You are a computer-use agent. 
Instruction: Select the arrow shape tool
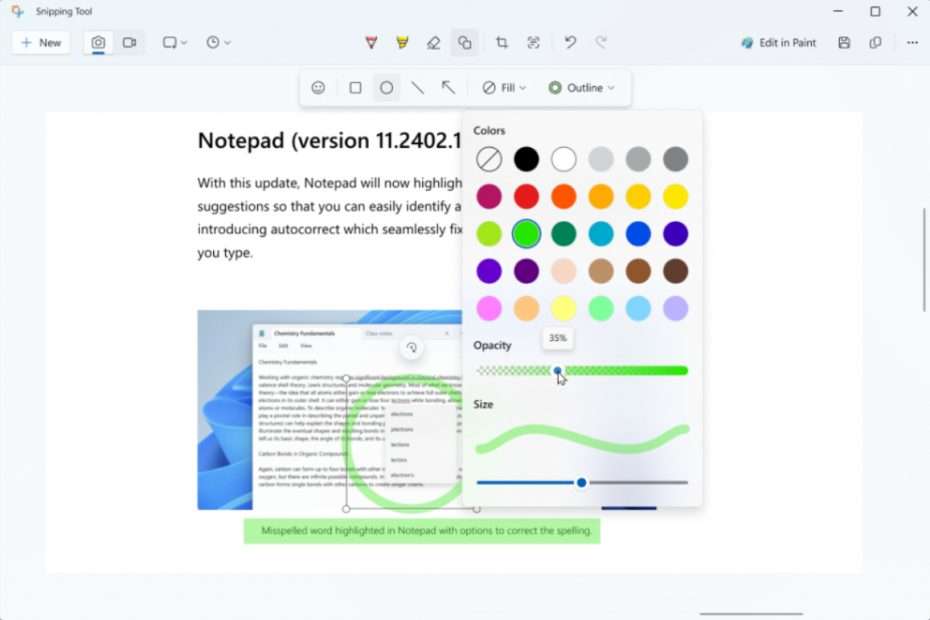click(448, 87)
